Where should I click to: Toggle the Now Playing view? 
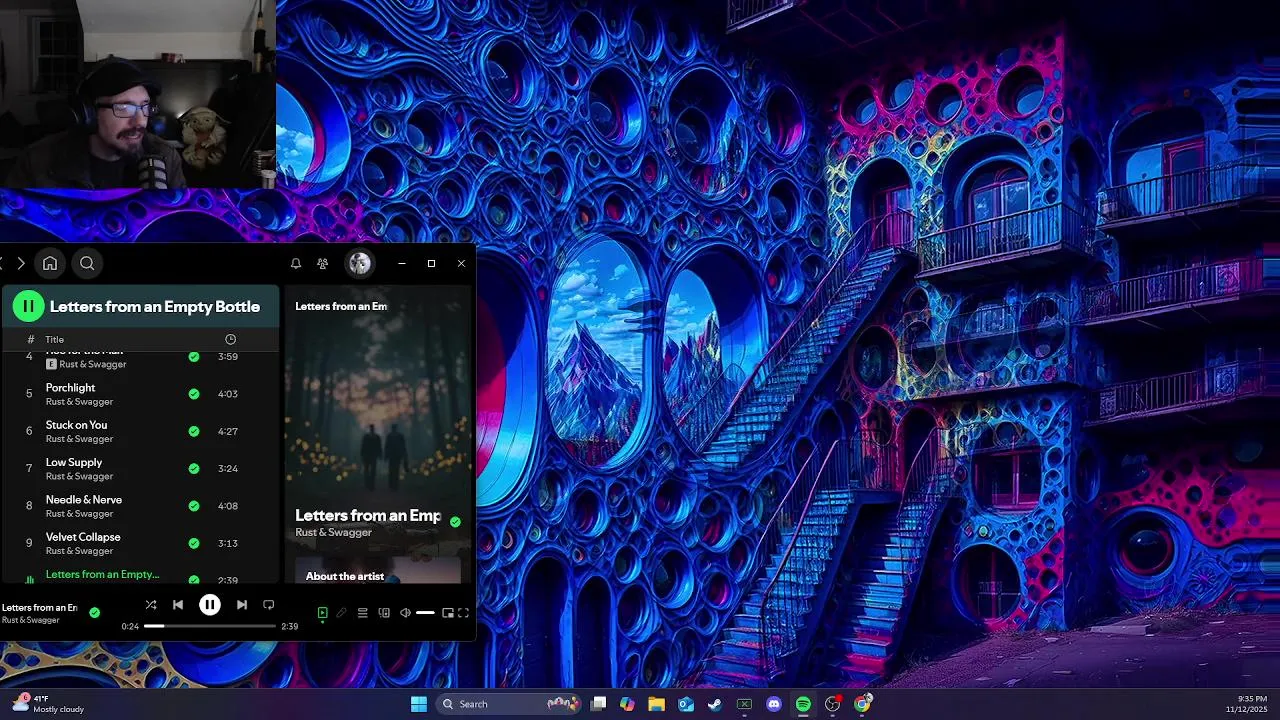322,613
